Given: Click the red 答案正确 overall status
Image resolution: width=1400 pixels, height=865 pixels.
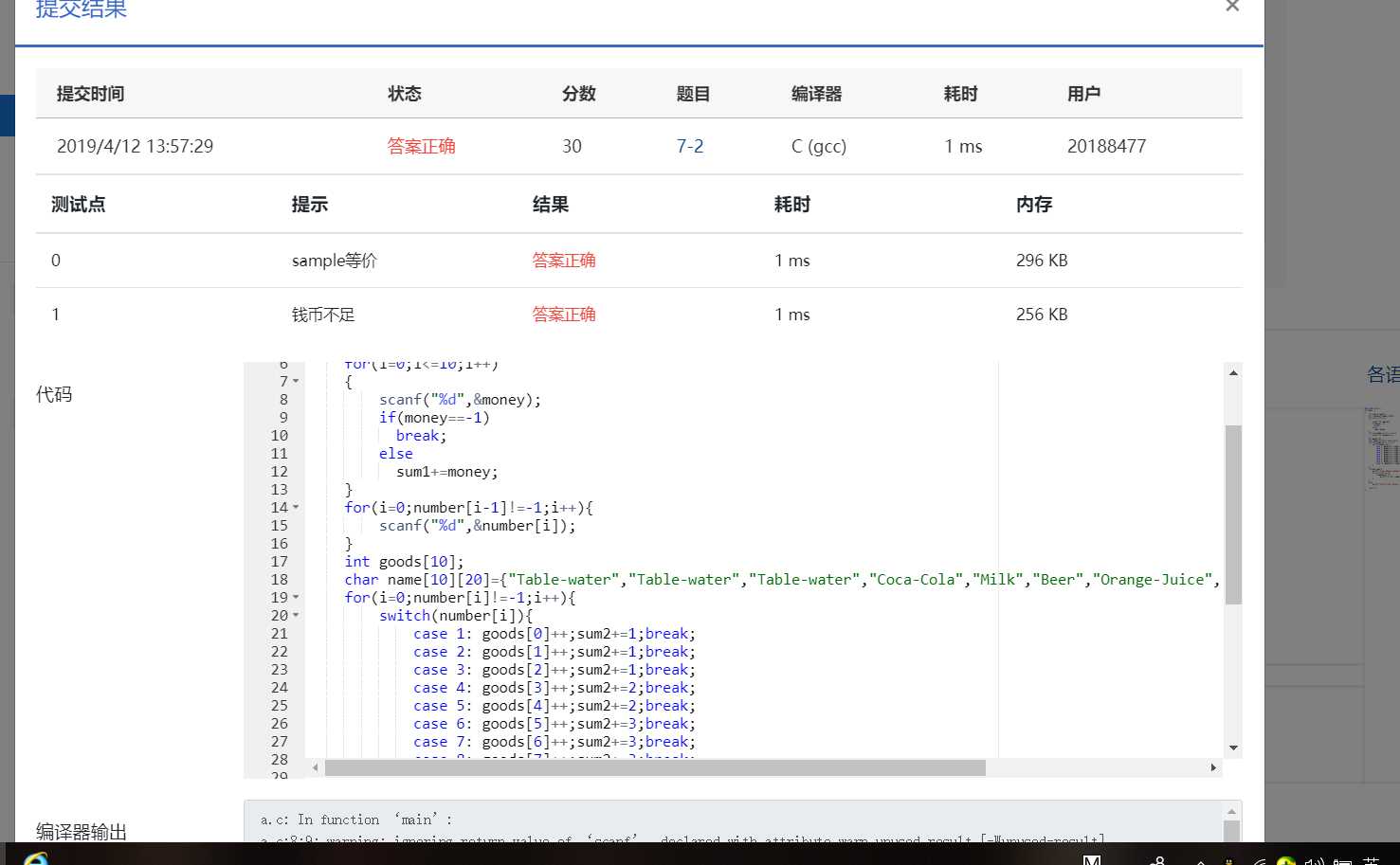Looking at the screenshot, I should point(422,146).
